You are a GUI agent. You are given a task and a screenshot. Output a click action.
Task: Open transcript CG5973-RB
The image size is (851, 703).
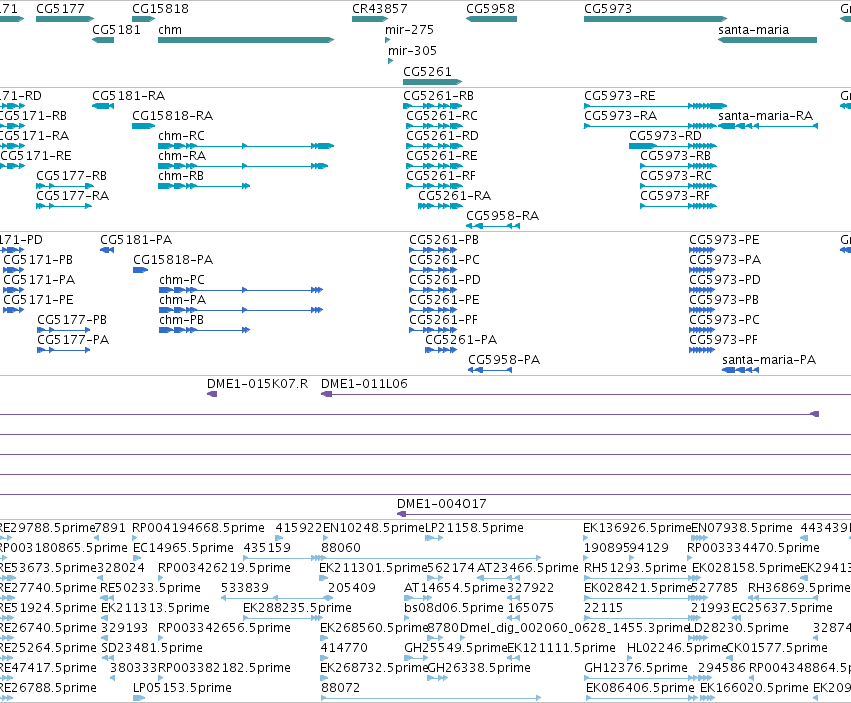tap(678, 166)
